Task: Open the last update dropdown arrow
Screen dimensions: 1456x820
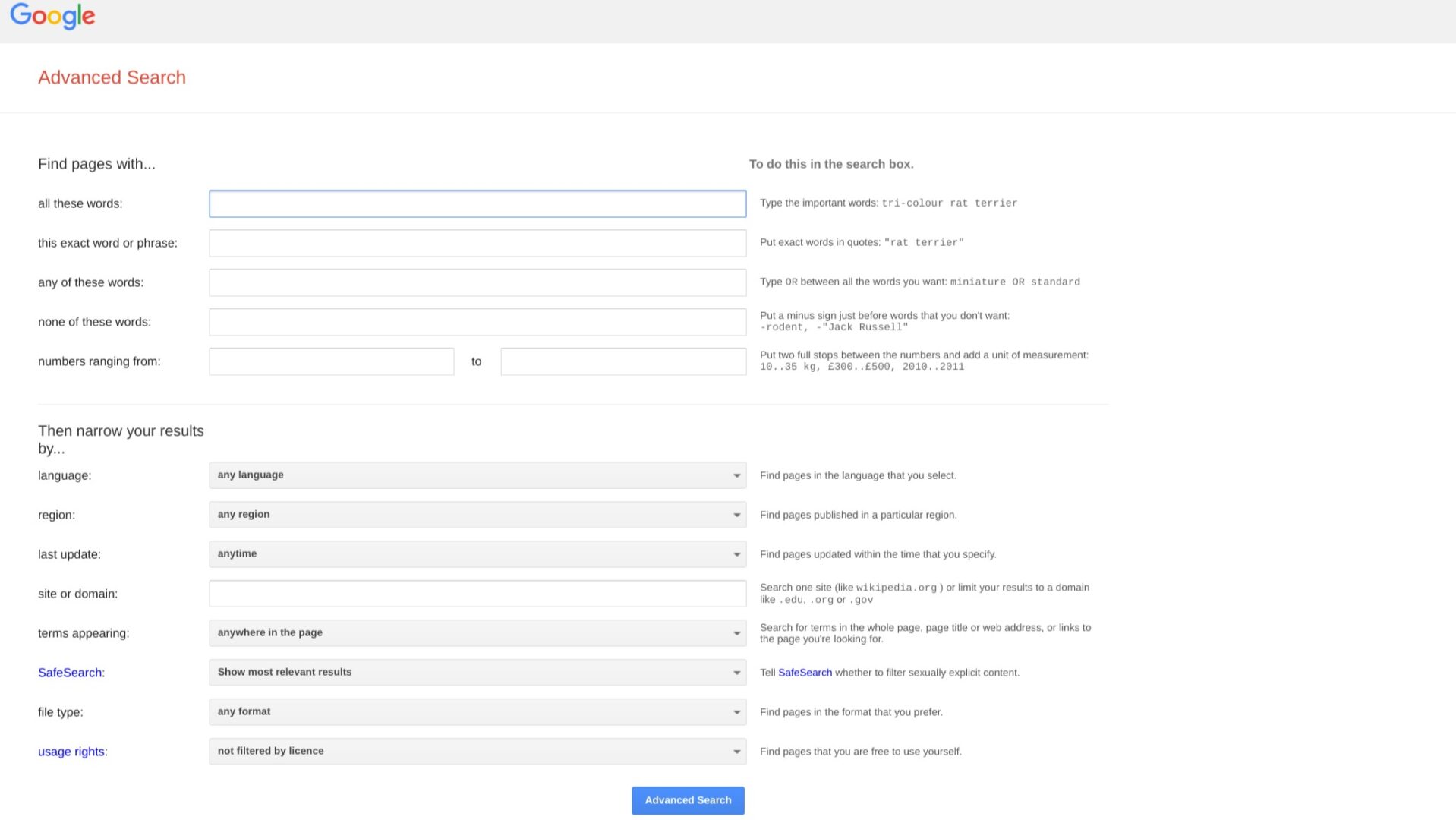Action: pyautogui.click(x=735, y=554)
